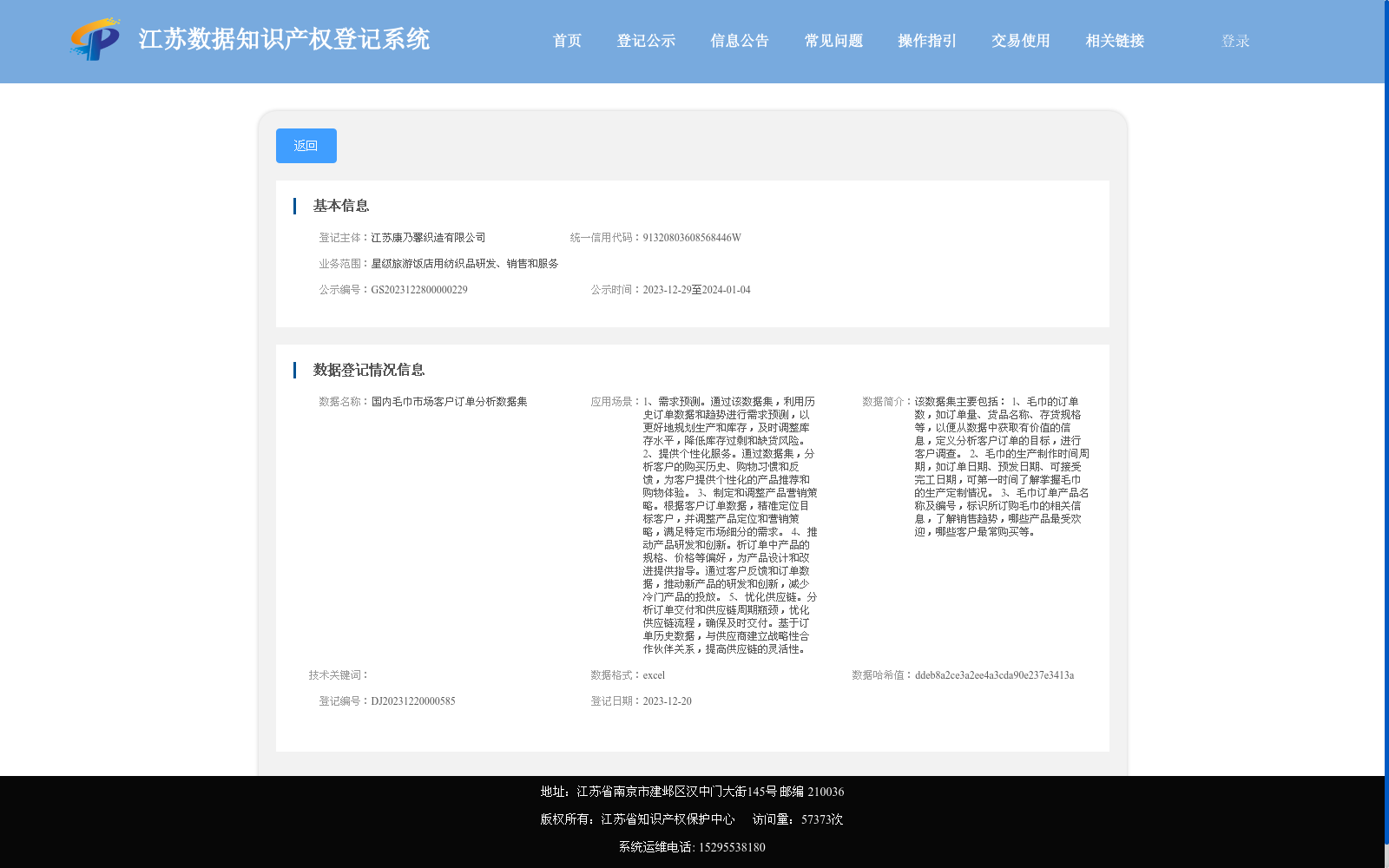Viewport: 1389px width, 868px height.
Task: Select data format value excel
Action: [x=654, y=675]
